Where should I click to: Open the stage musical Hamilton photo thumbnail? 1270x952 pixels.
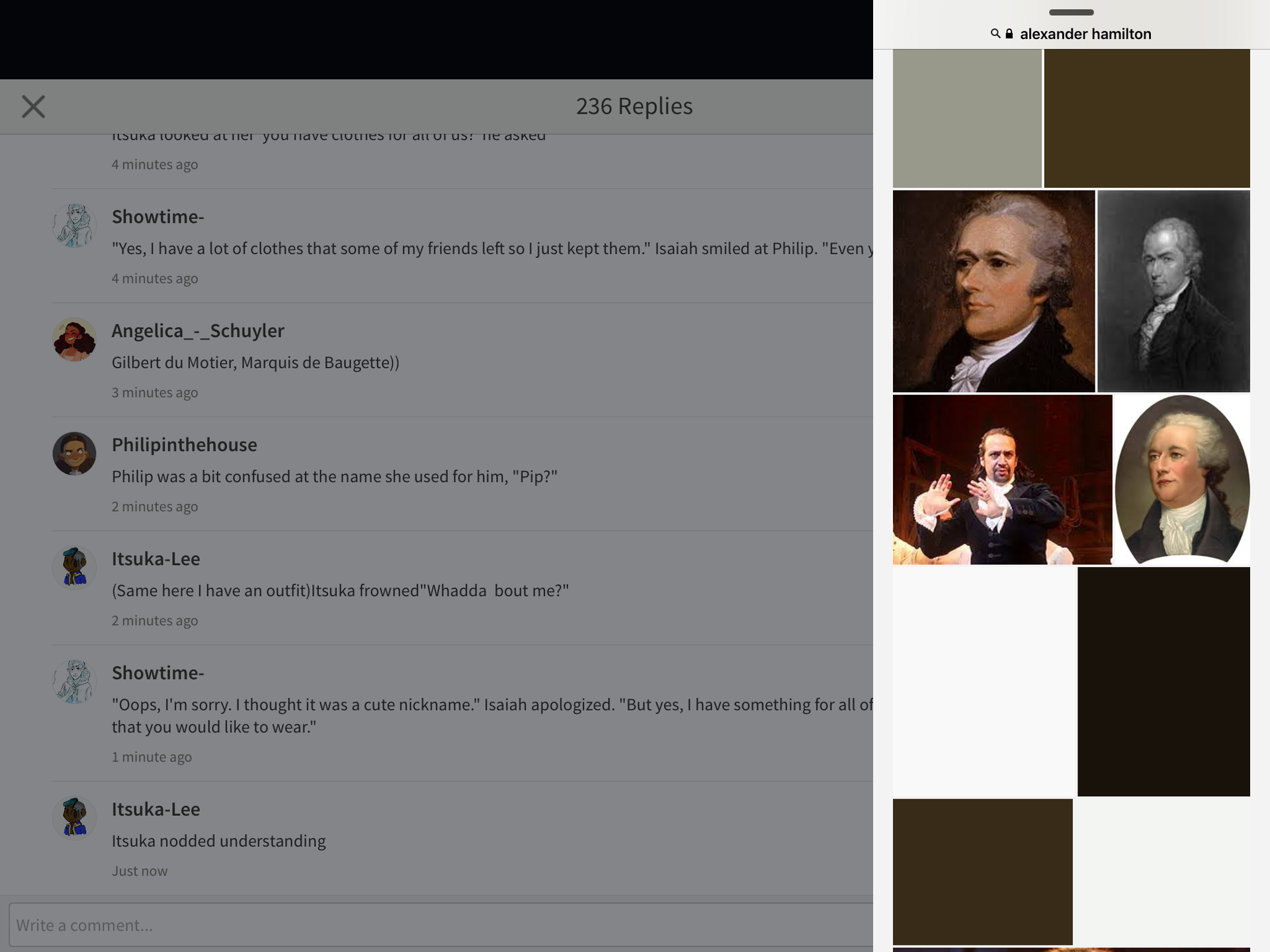1002,480
